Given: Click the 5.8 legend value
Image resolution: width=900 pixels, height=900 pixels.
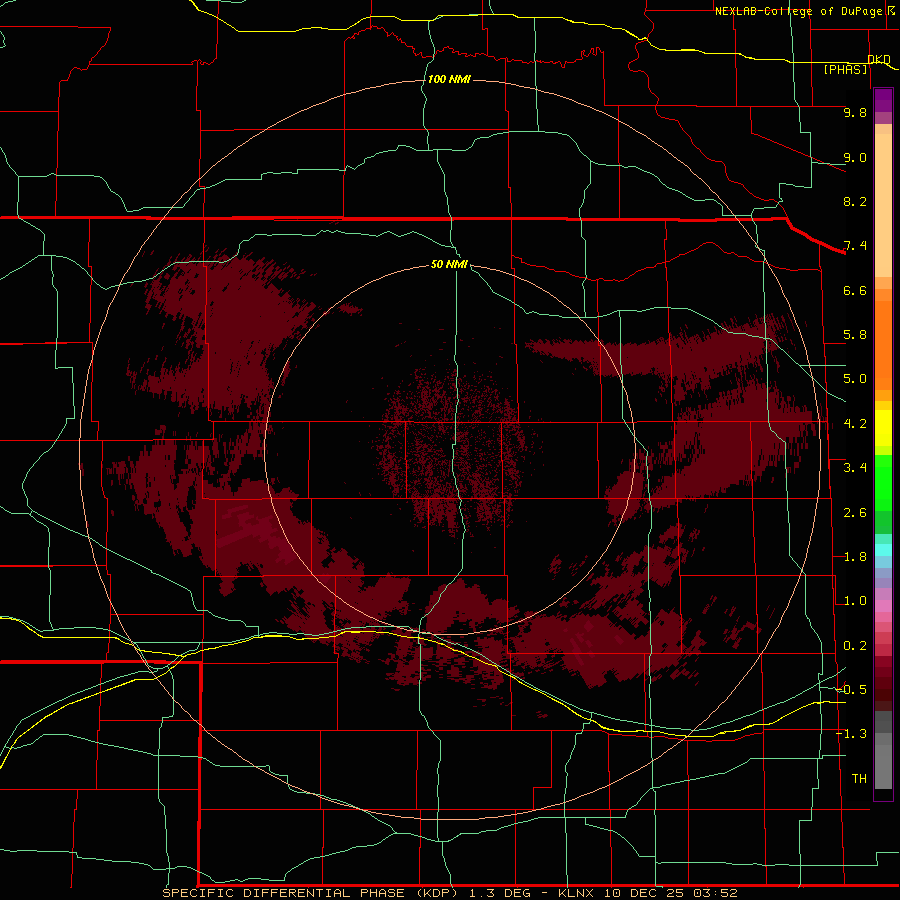Looking at the screenshot, I should click(855, 335).
